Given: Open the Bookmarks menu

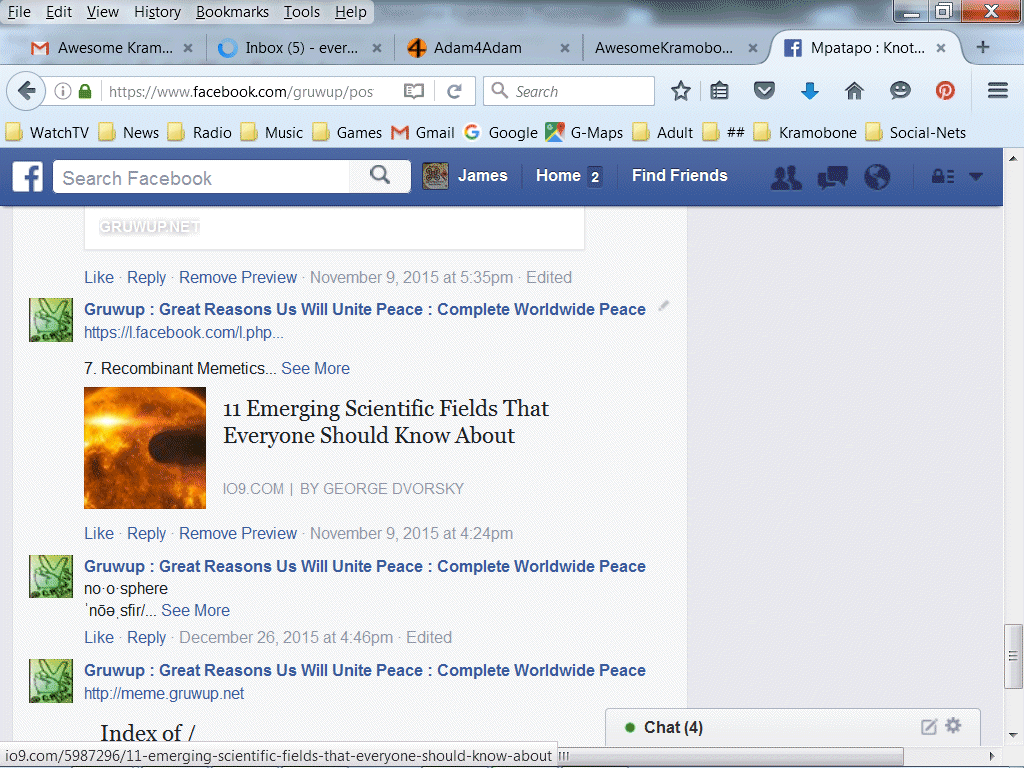Looking at the screenshot, I should pos(232,12).
